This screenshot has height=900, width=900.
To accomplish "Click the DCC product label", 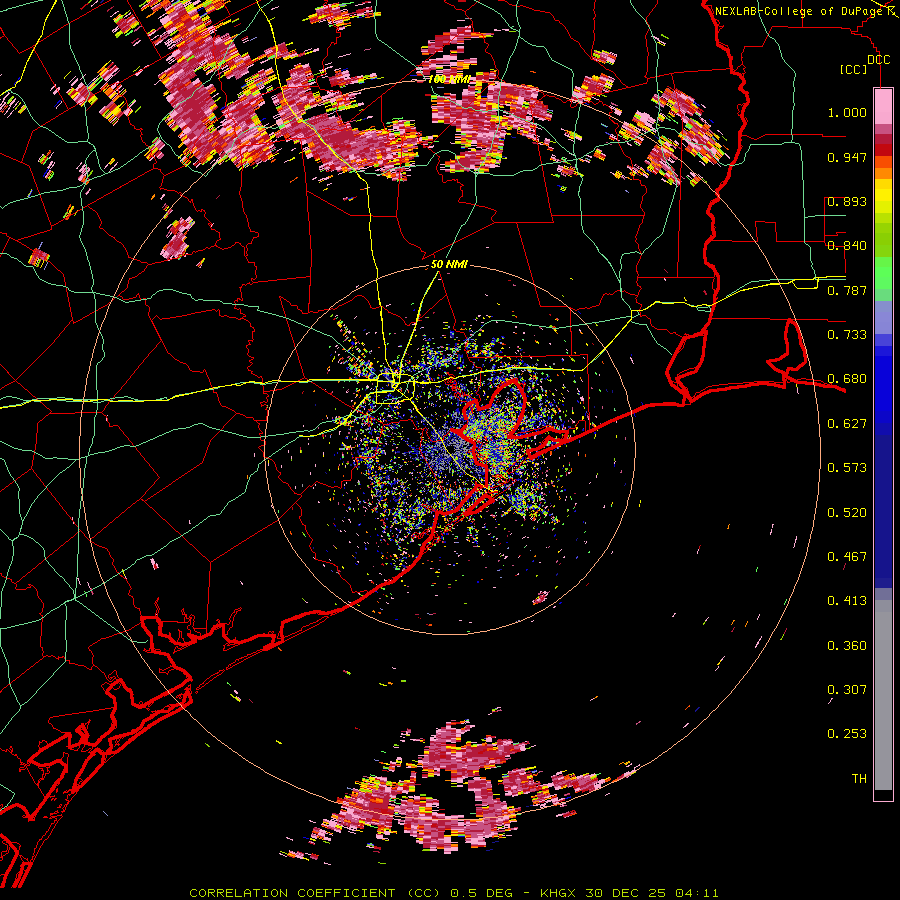I will 879,60.
